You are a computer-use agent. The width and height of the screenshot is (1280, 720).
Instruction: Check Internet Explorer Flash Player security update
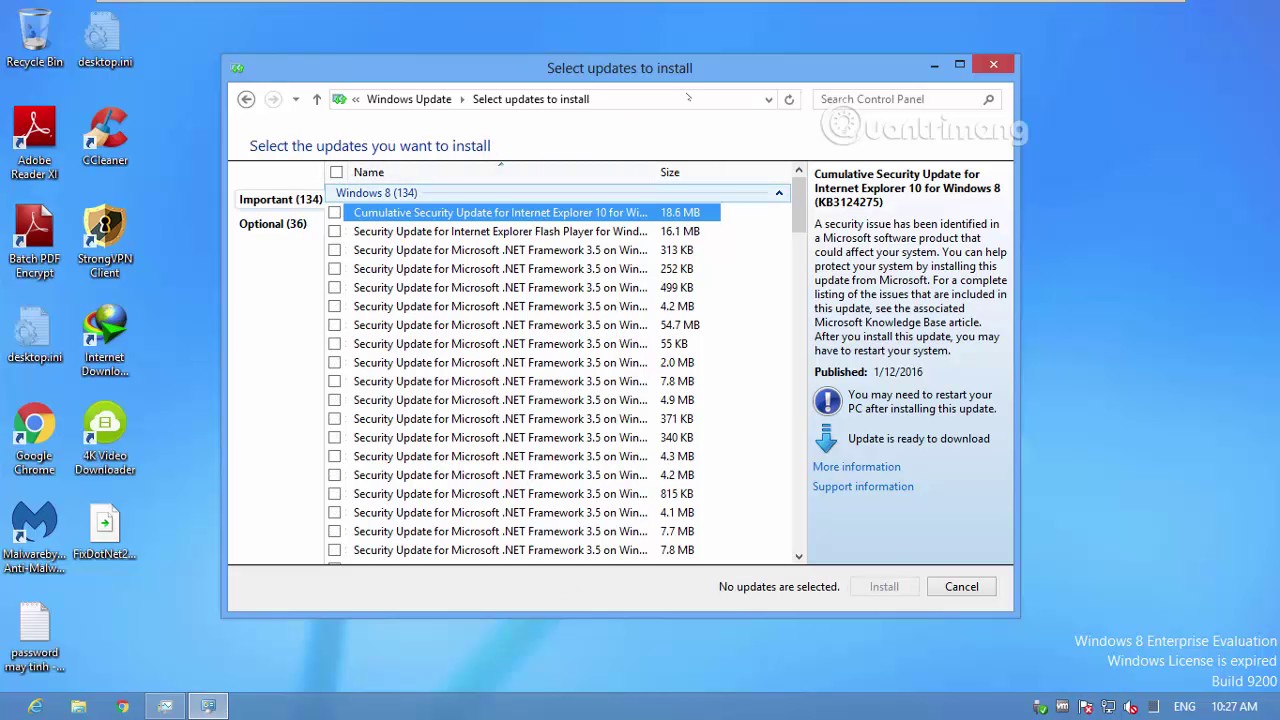[335, 232]
